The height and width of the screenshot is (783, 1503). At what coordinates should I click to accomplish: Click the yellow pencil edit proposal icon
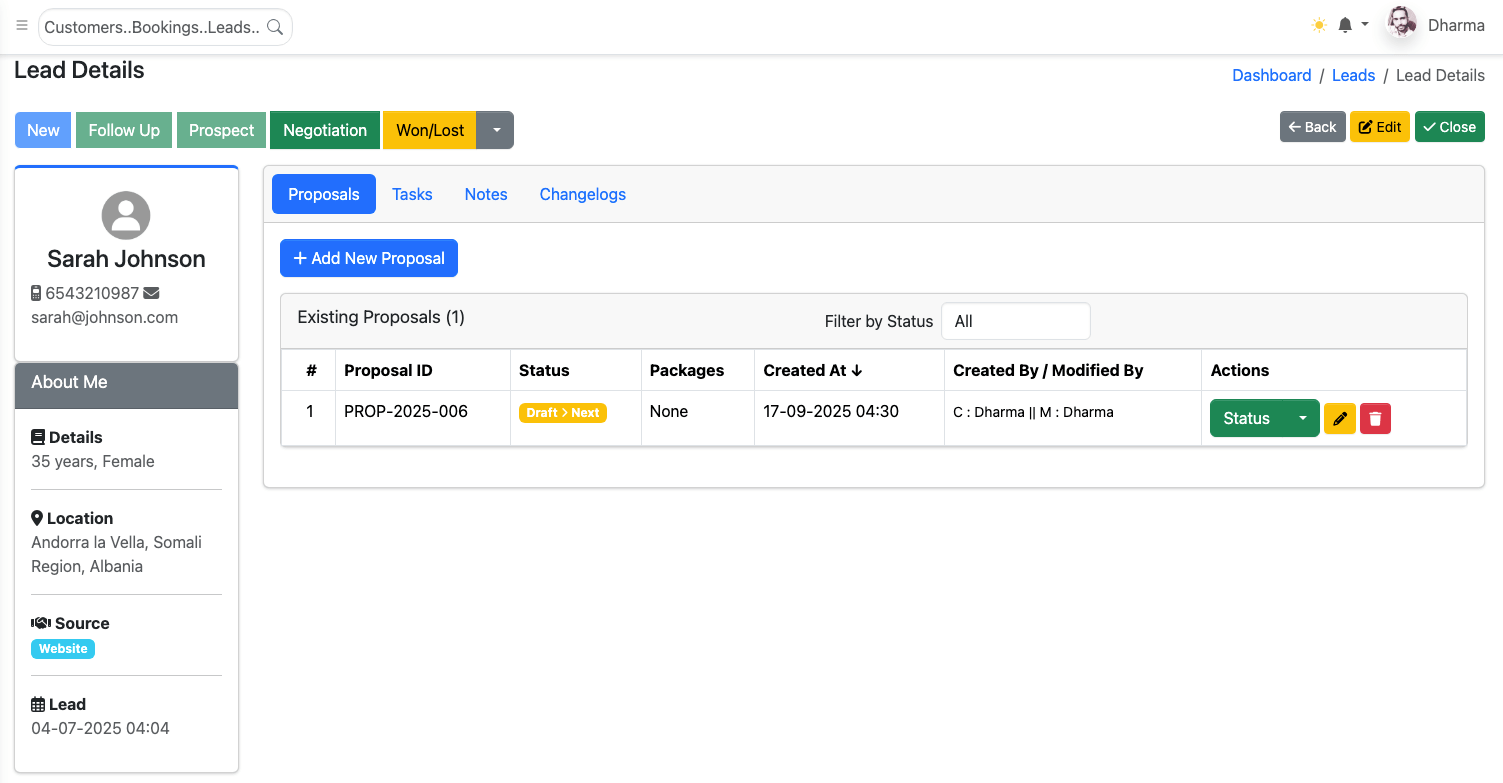(x=1340, y=418)
